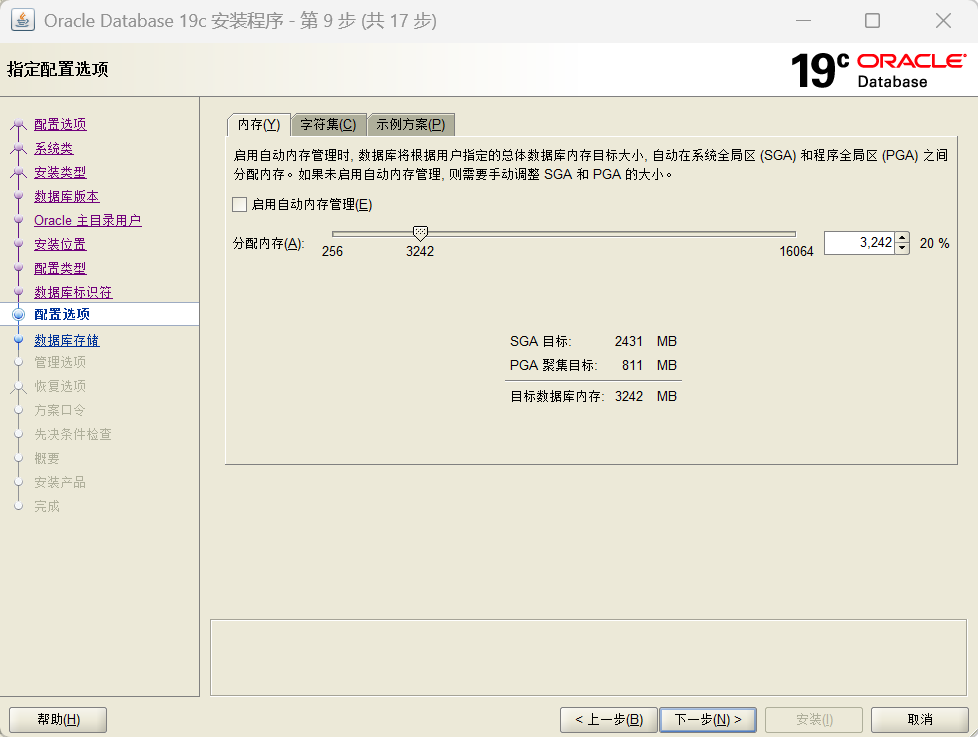Click the 目标数据库内存 value 3242

click(629, 397)
